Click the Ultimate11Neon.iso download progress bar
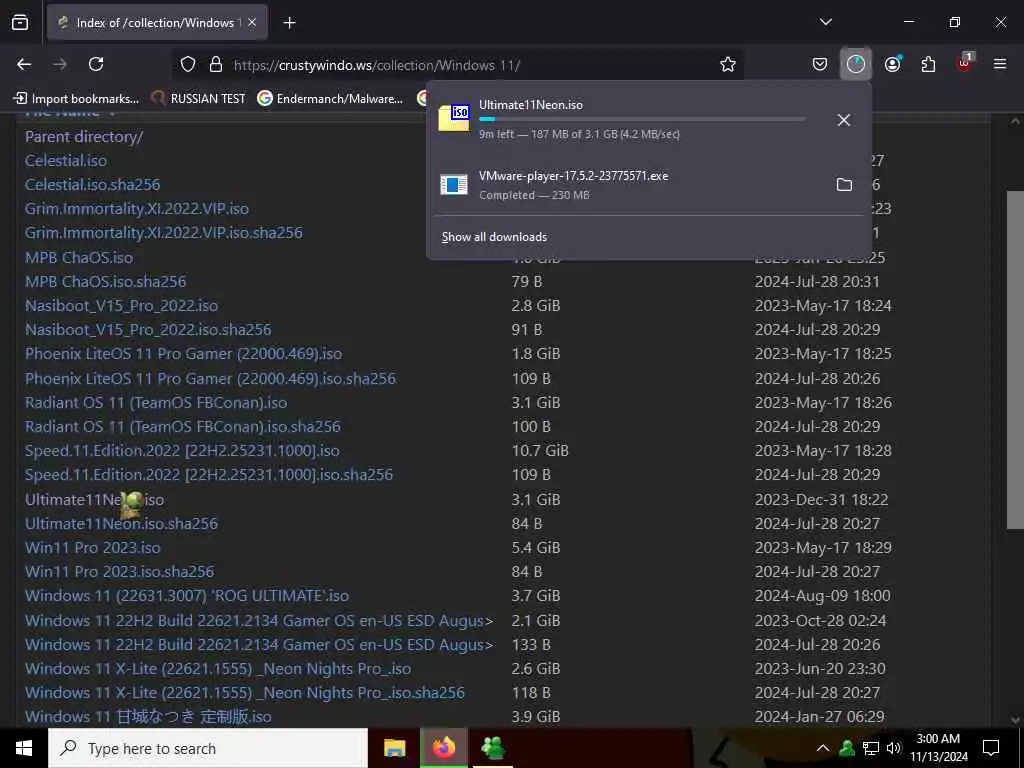Screen dimensions: 1024x768 [x=642, y=120]
